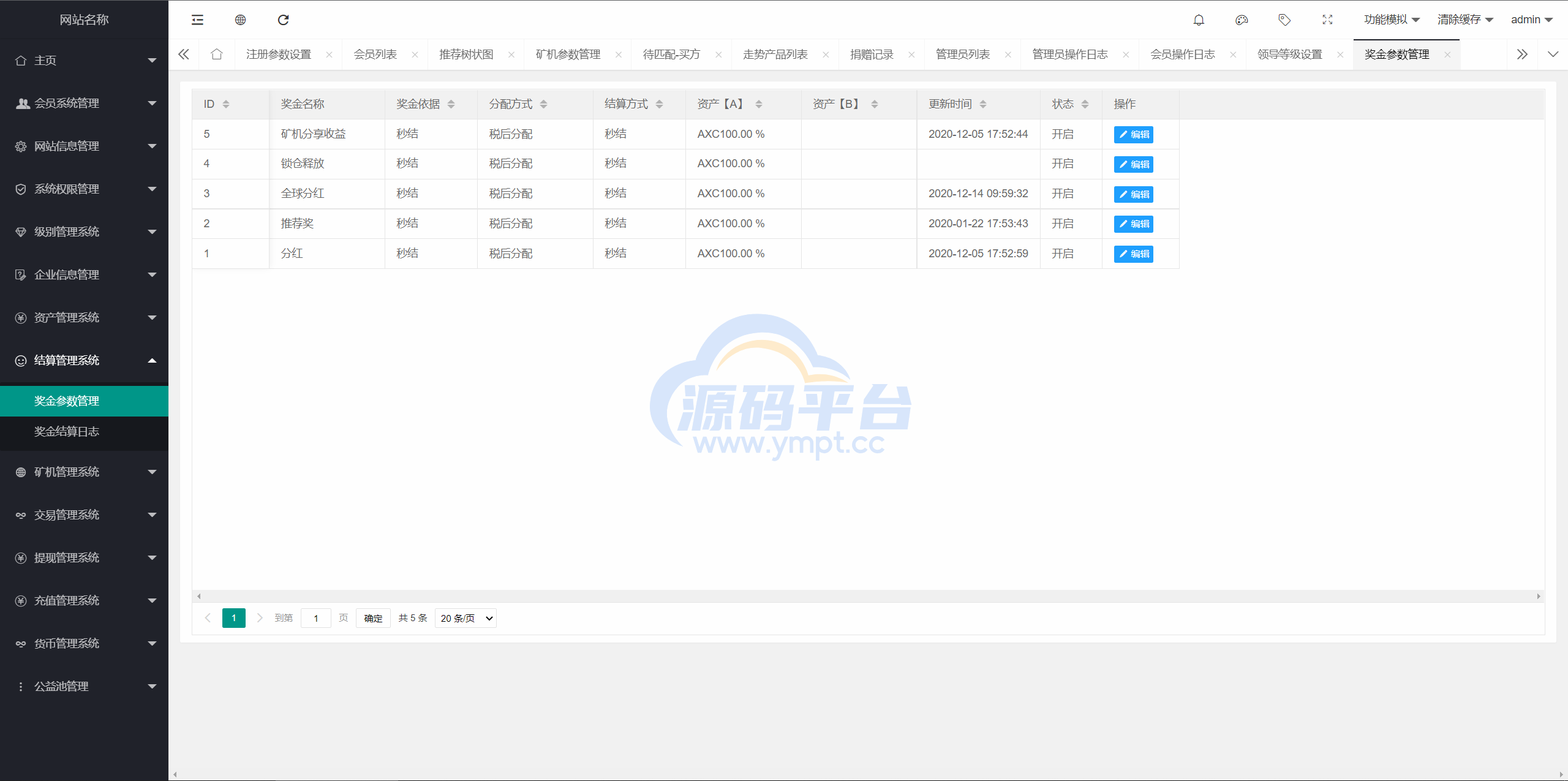
Task: Close the 管理员列表 tab
Action: pyautogui.click(x=1008, y=55)
